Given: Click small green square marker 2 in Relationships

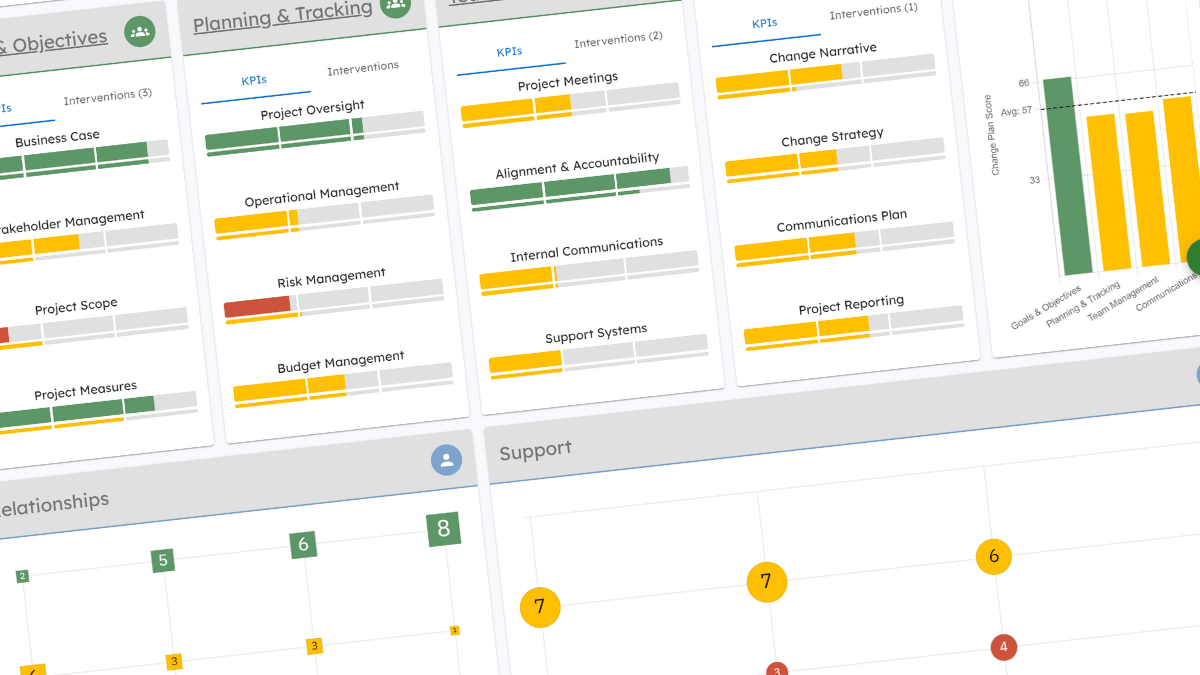Looking at the screenshot, I should (22, 576).
